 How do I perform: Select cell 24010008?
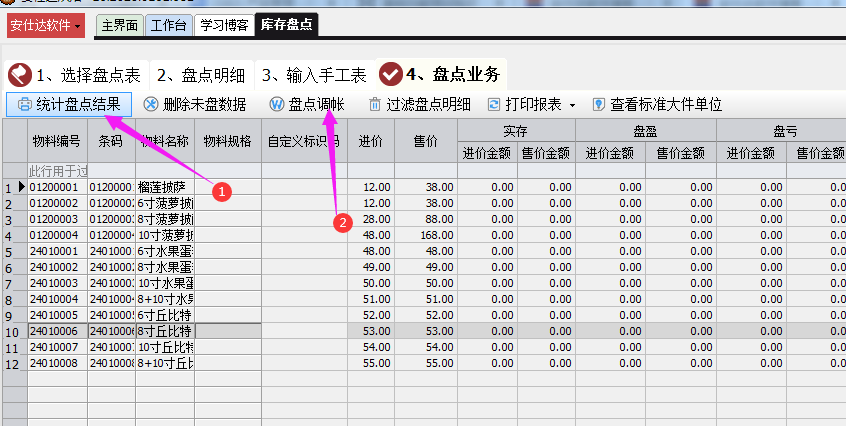click(x=57, y=363)
